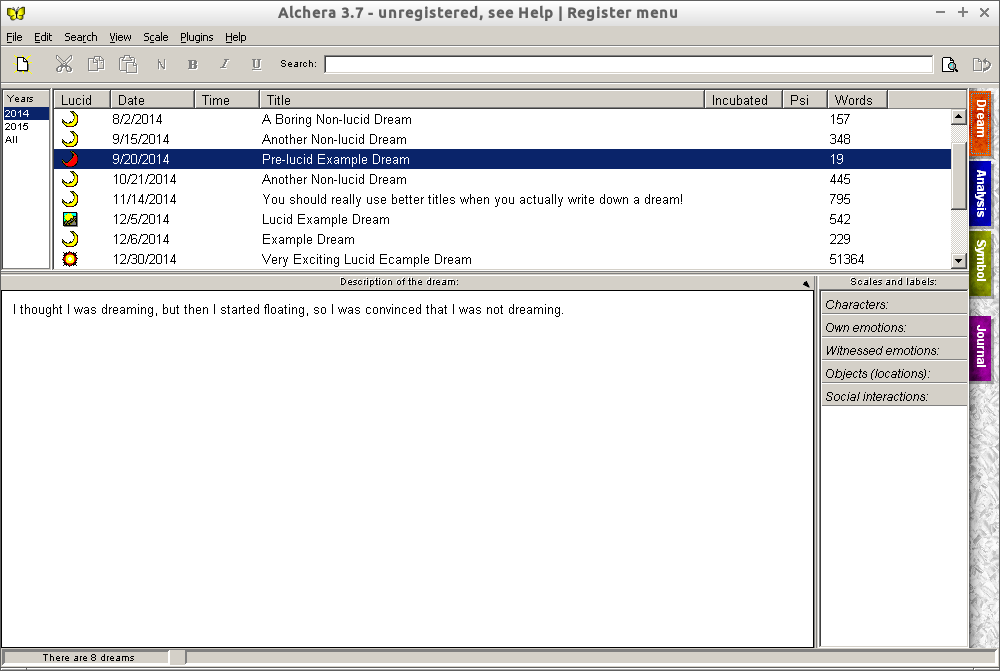
Task: Show All years in Years list
Action: click(26, 140)
